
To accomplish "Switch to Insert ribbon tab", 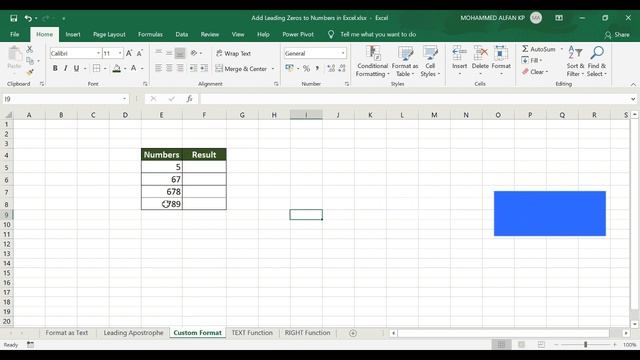I will (73, 34).
